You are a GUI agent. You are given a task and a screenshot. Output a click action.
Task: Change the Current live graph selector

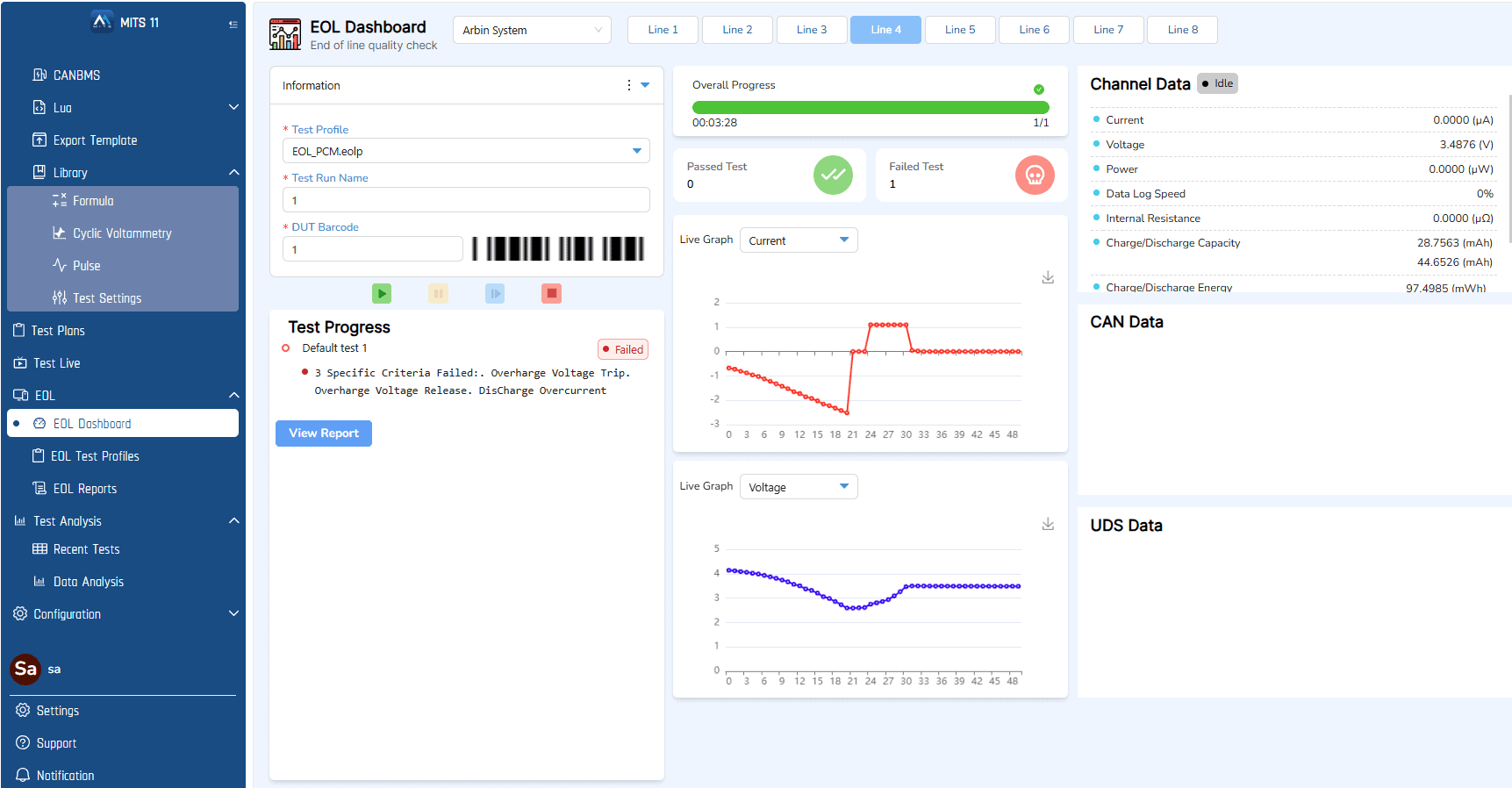coord(798,240)
